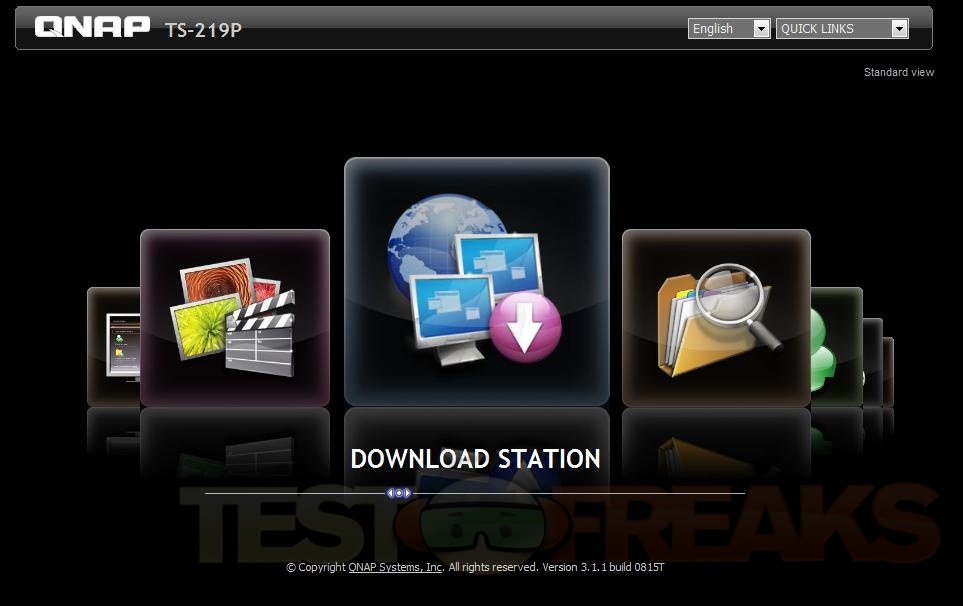The image size is (963, 606).
Task: Select the green icon tile beside the file manager
Action: pyautogui.click(x=837, y=346)
